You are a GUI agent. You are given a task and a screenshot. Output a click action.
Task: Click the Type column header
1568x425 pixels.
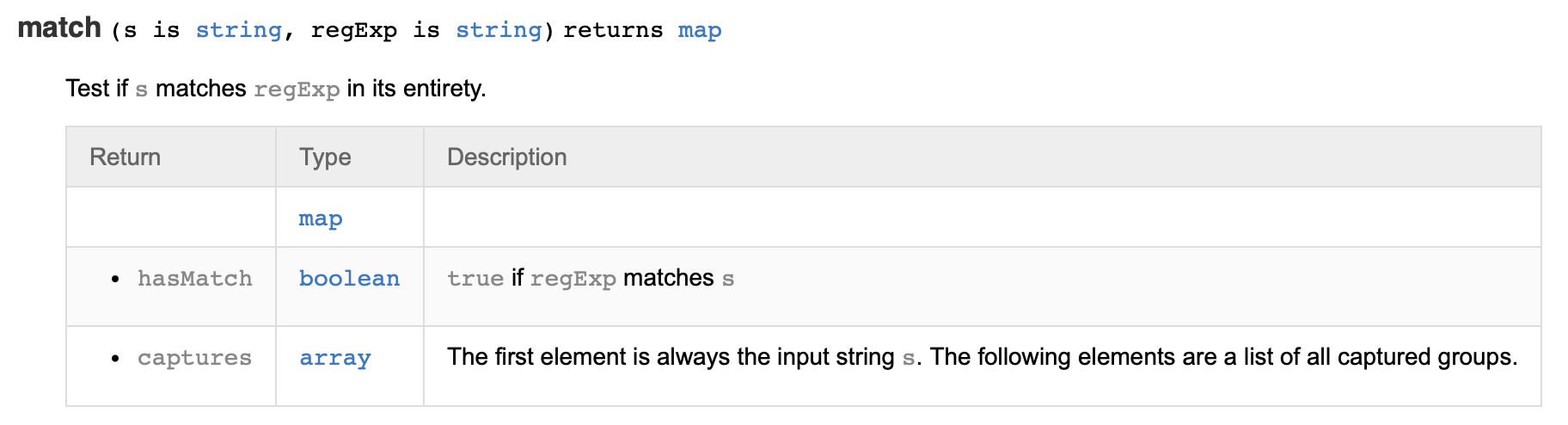coord(325,157)
